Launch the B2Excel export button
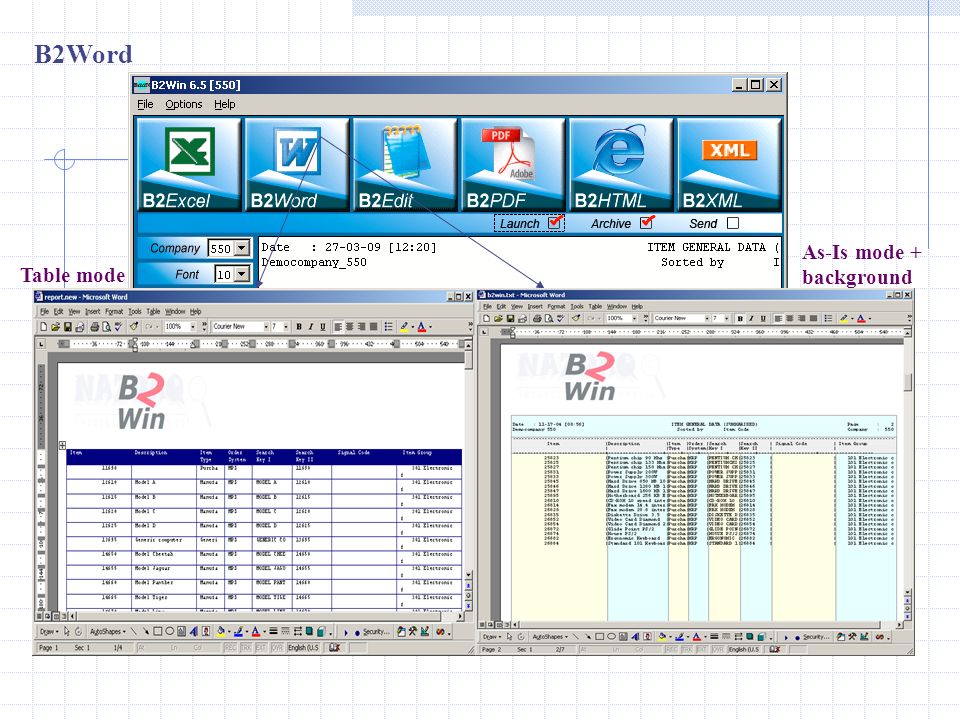 [x=188, y=165]
